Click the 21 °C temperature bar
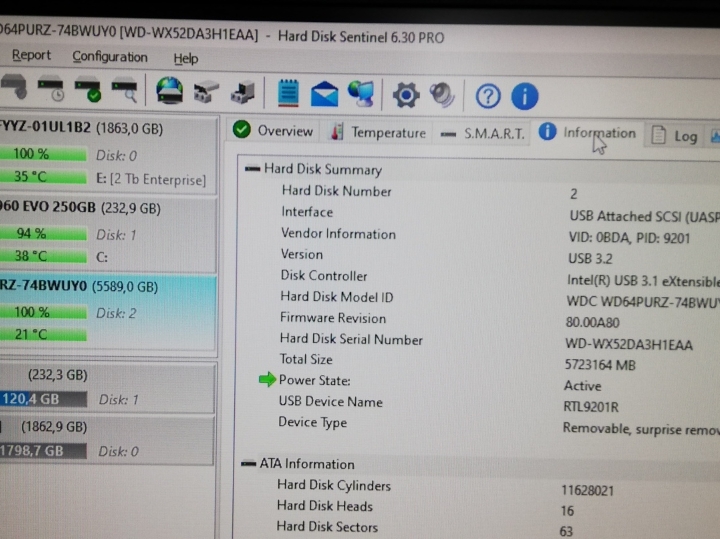Screen dimensions: 720x539 [x=43, y=334]
